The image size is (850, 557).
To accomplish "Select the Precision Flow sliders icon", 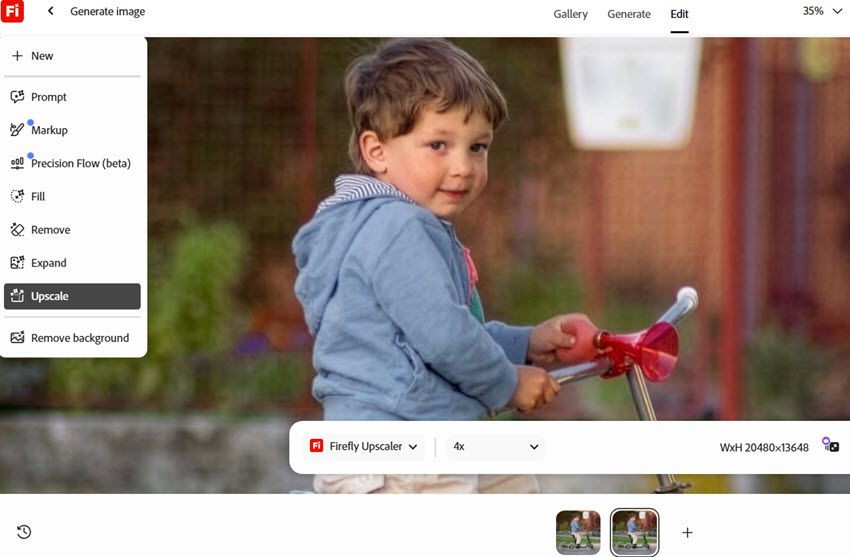I will [17, 163].
